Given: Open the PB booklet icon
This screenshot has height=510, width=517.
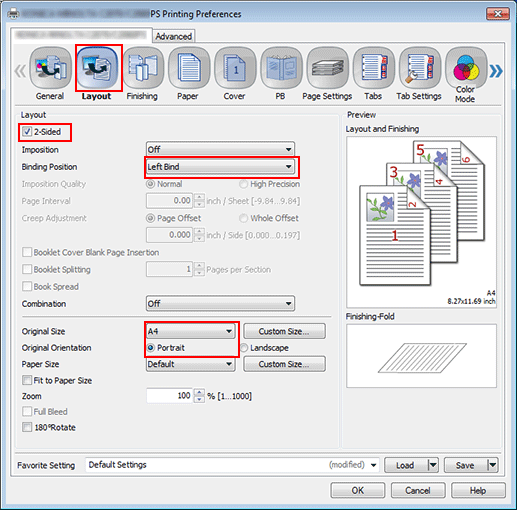Looking at the screenshot, I should [281, 68].
